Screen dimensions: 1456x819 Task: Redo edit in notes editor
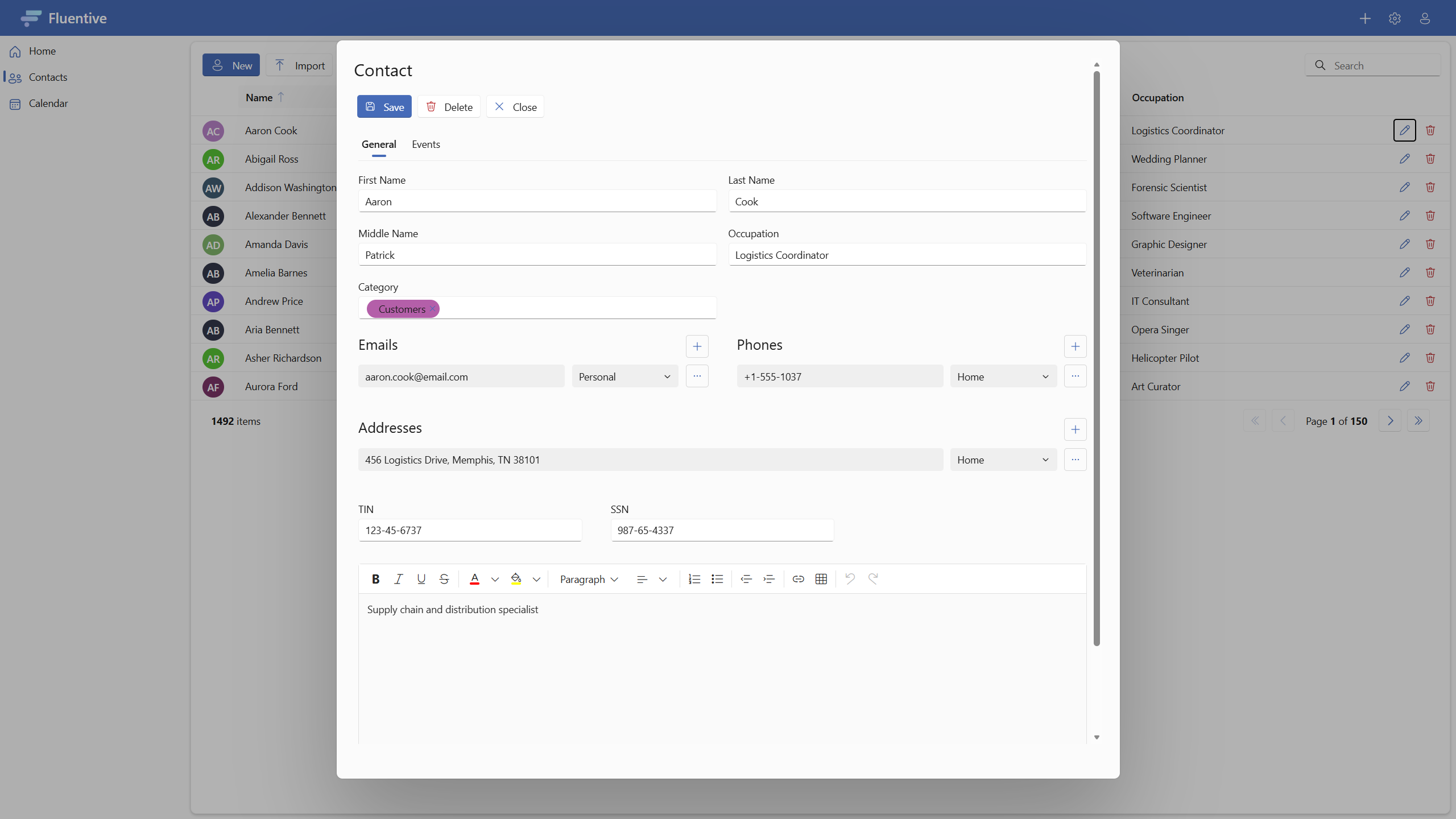tap(873, 579)
